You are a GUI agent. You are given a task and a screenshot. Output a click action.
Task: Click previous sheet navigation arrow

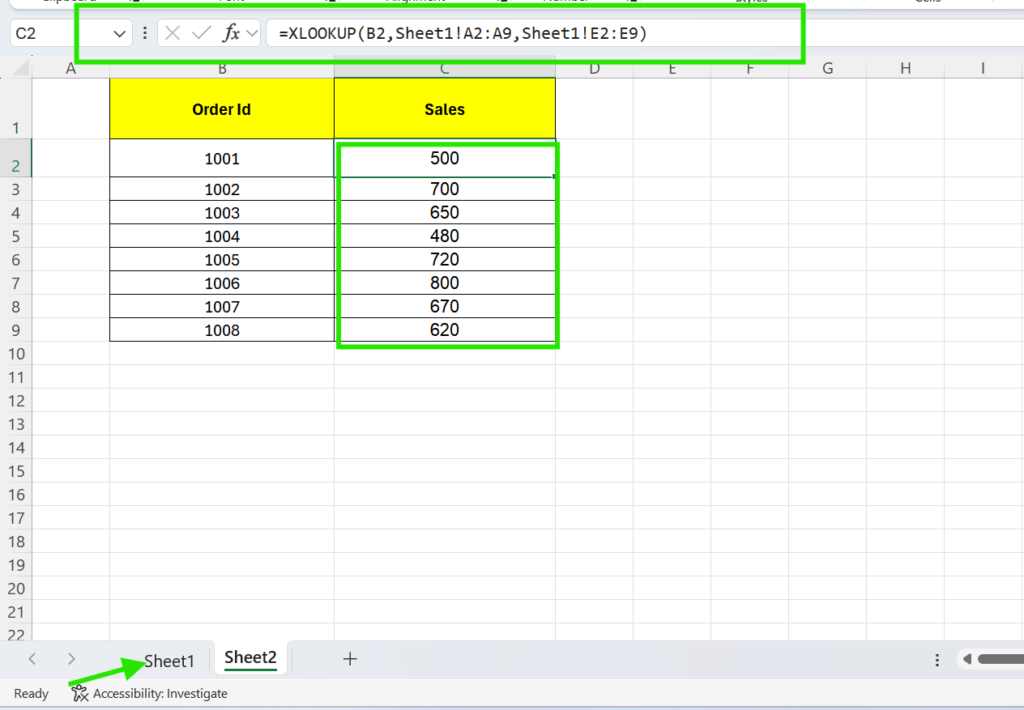click(x=32, y=659)
